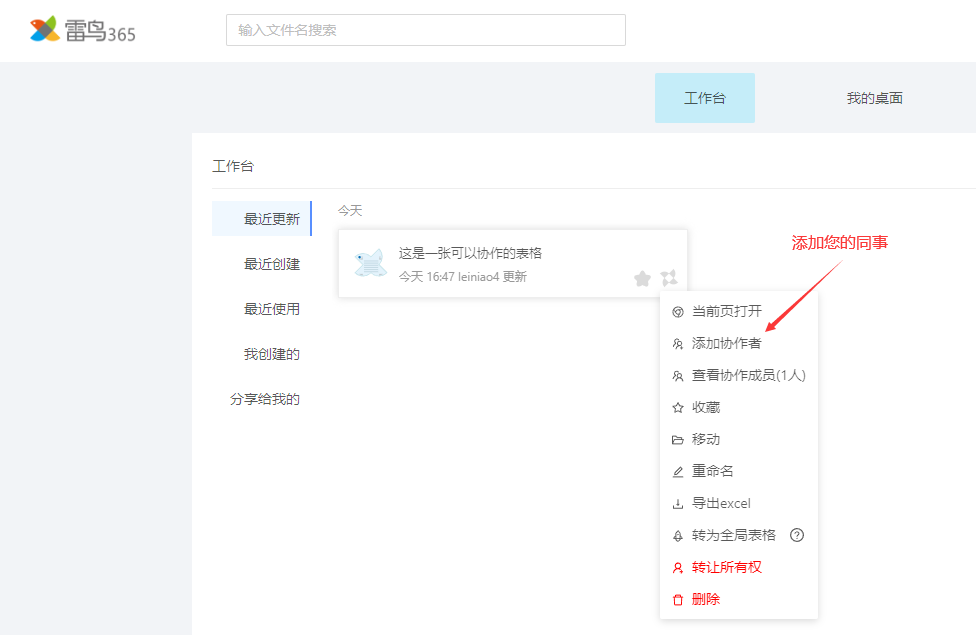Viewport: 976px width, 635px height.
Task: Click the add collaborator person icon
Action: tap(678, 344)
